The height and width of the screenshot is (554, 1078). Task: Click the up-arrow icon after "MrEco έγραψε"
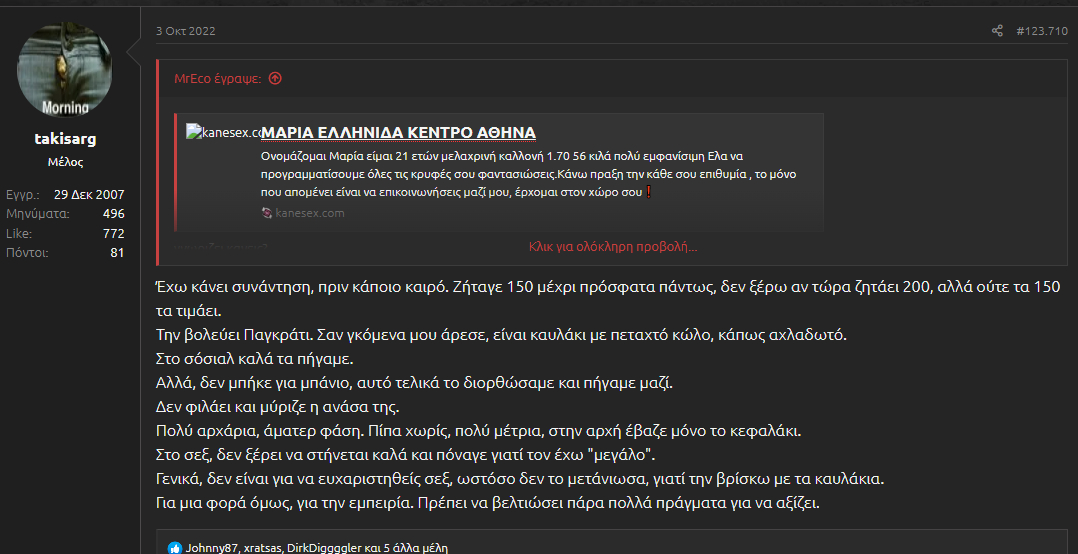[275, 78]
